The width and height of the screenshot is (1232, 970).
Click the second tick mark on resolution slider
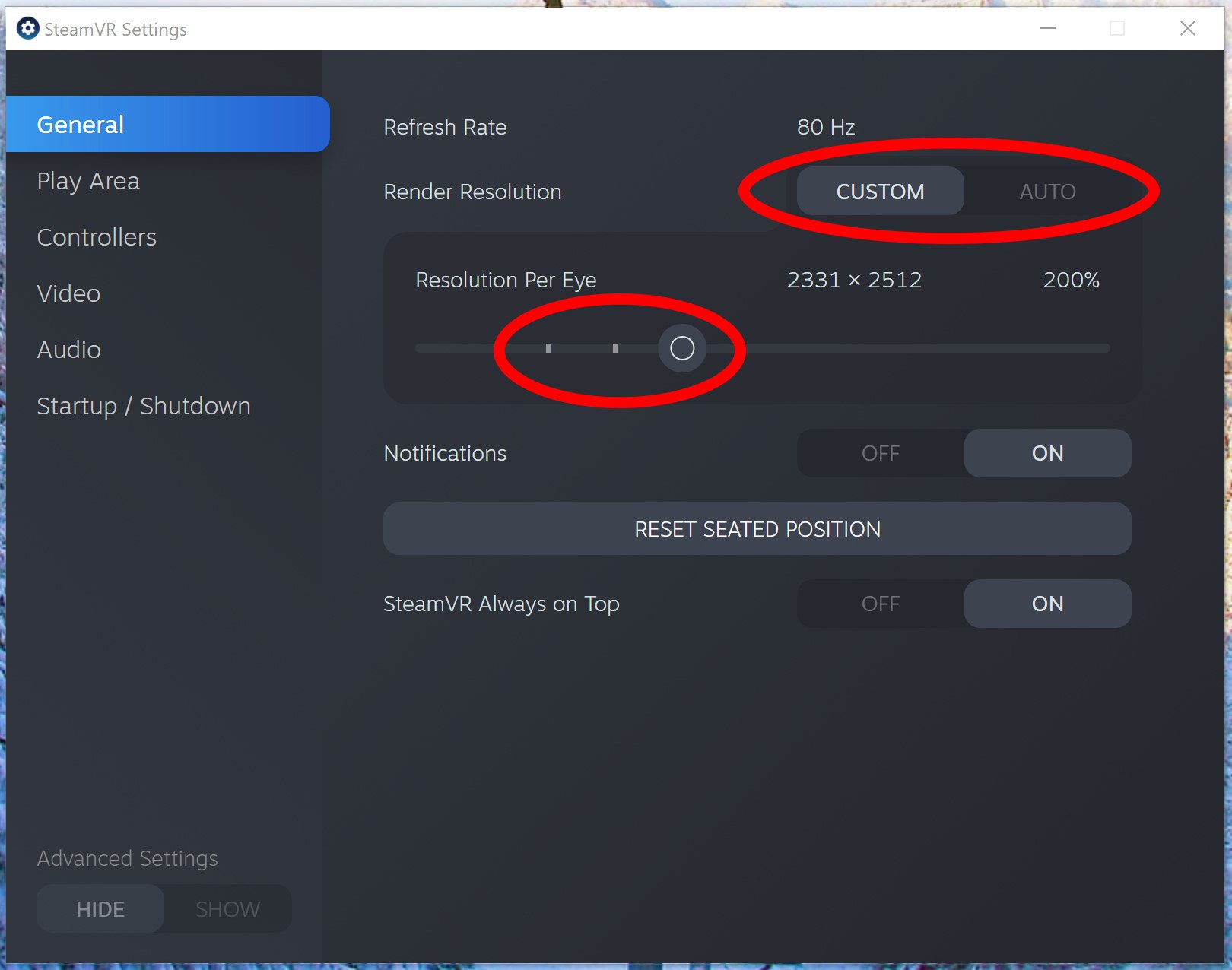click(x=615, y=348)
